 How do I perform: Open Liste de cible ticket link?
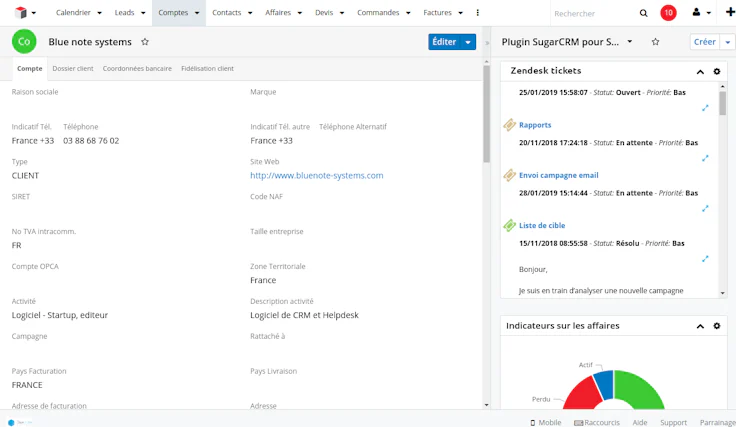(542, 225)
